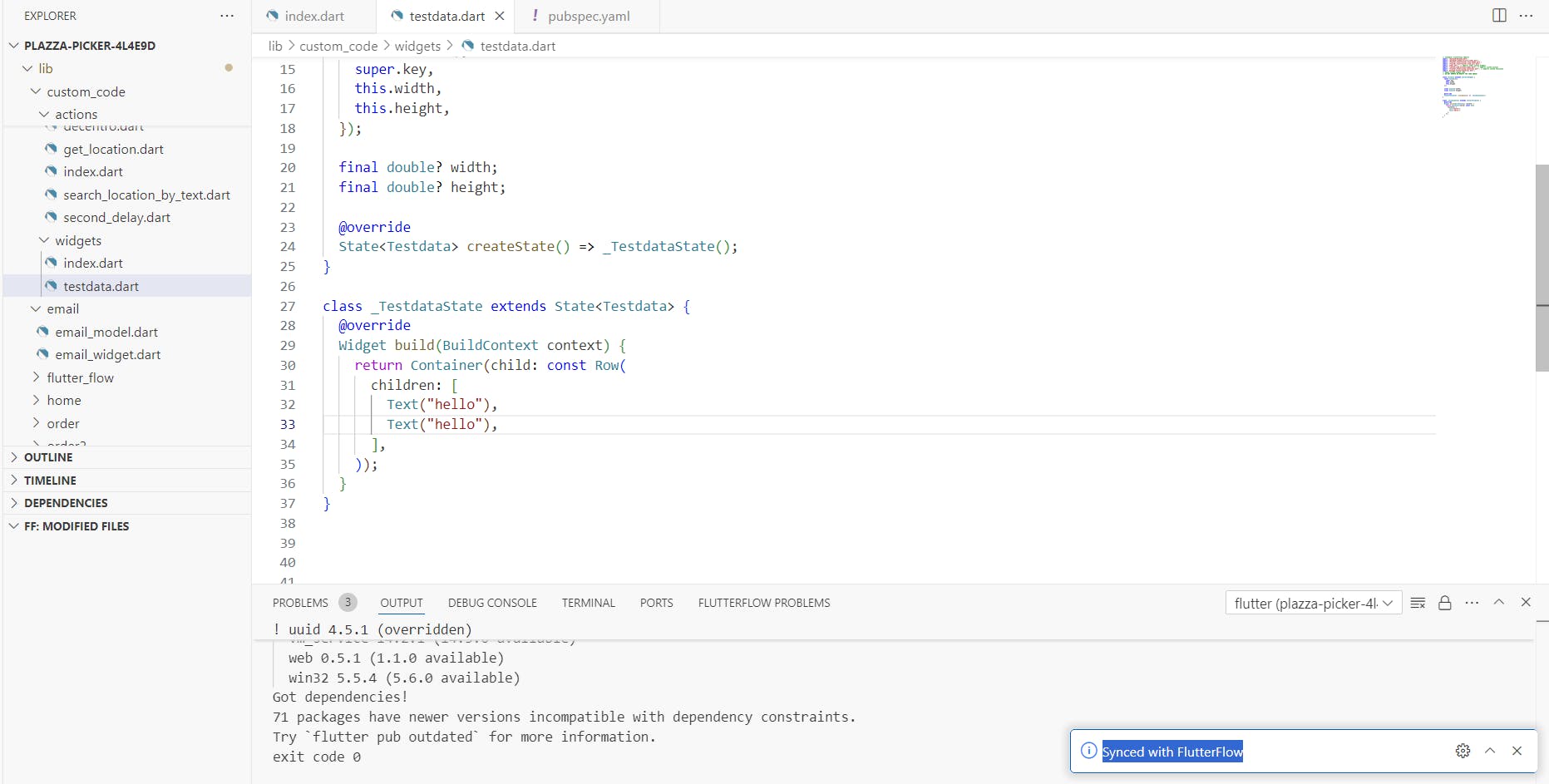
Task: Collapse the FF: MODIFIED FILES section
Action: point(76,526)
